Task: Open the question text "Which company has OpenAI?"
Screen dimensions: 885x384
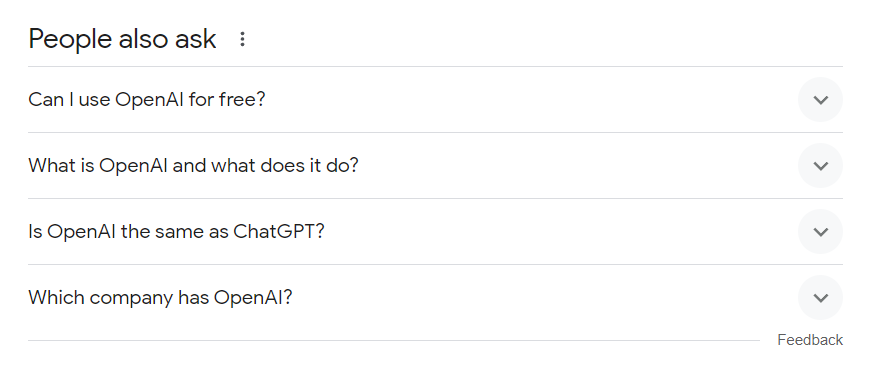Action: [x=160, y=298]
